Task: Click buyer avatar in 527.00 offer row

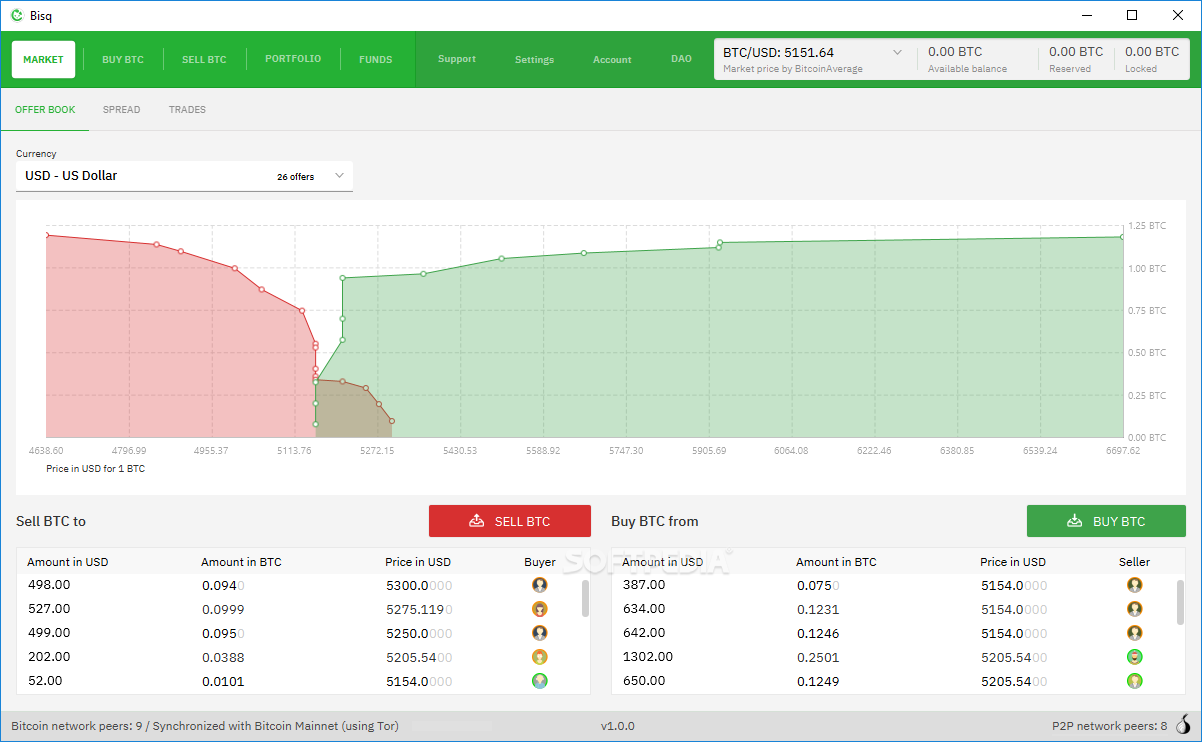Action: 540,609
